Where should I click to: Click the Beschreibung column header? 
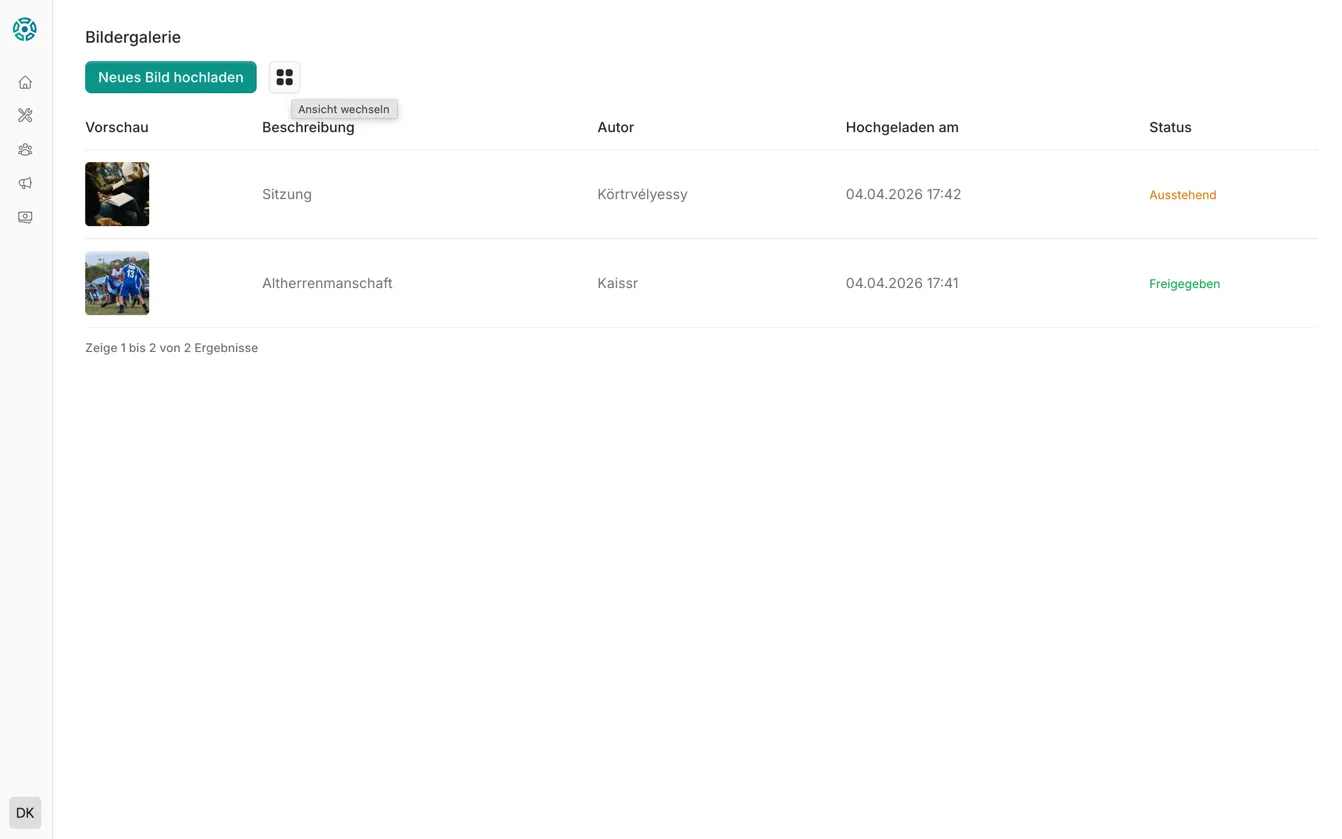[308, 127]
